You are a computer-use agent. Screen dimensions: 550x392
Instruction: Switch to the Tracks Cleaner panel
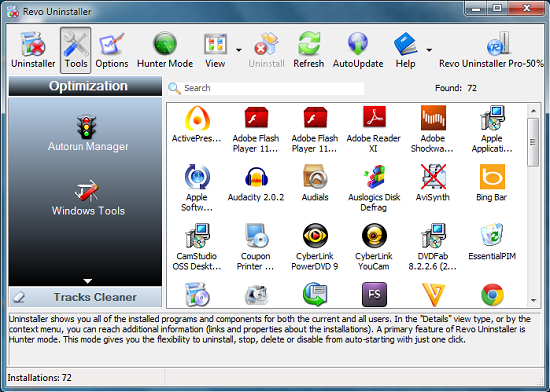pos(86,297)
